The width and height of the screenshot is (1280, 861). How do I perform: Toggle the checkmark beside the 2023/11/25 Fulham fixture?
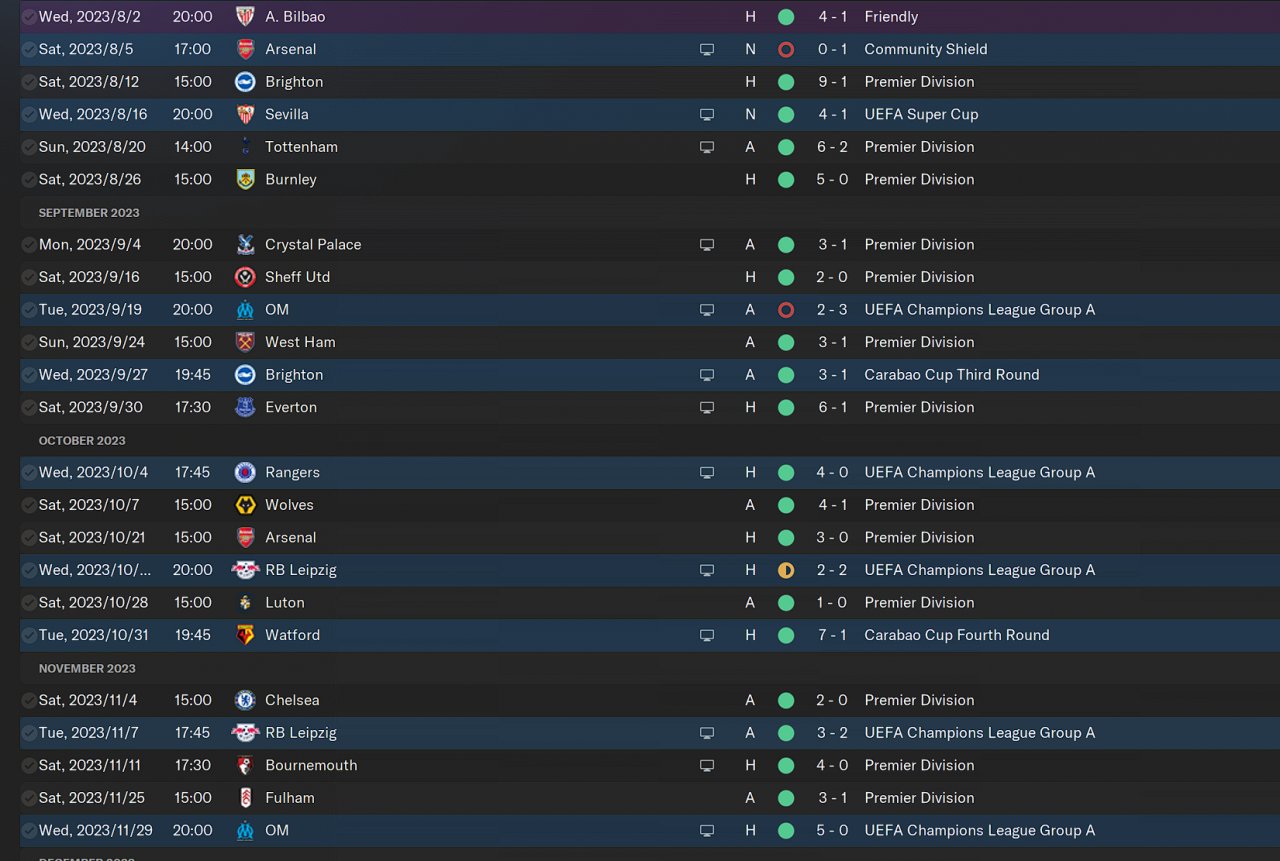pyautogui.click(x=29, y=798)
